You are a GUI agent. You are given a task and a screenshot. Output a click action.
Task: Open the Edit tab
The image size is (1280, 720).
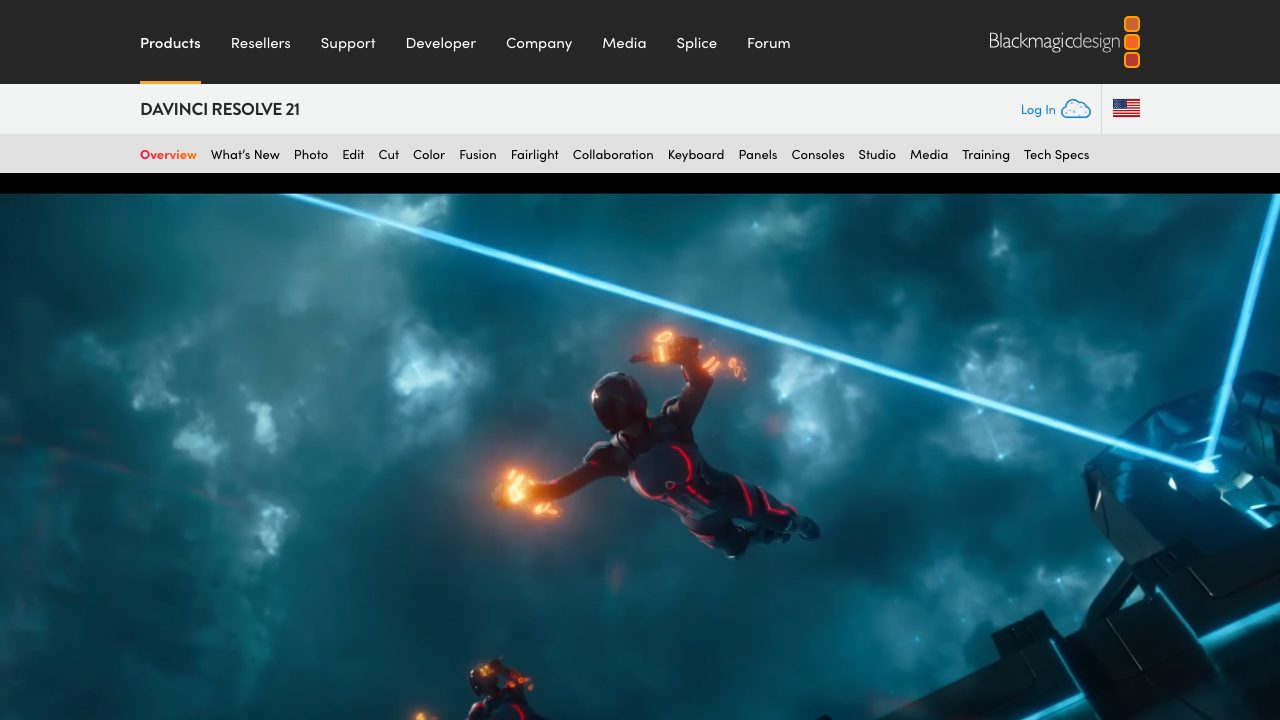(x=353, y=155)
